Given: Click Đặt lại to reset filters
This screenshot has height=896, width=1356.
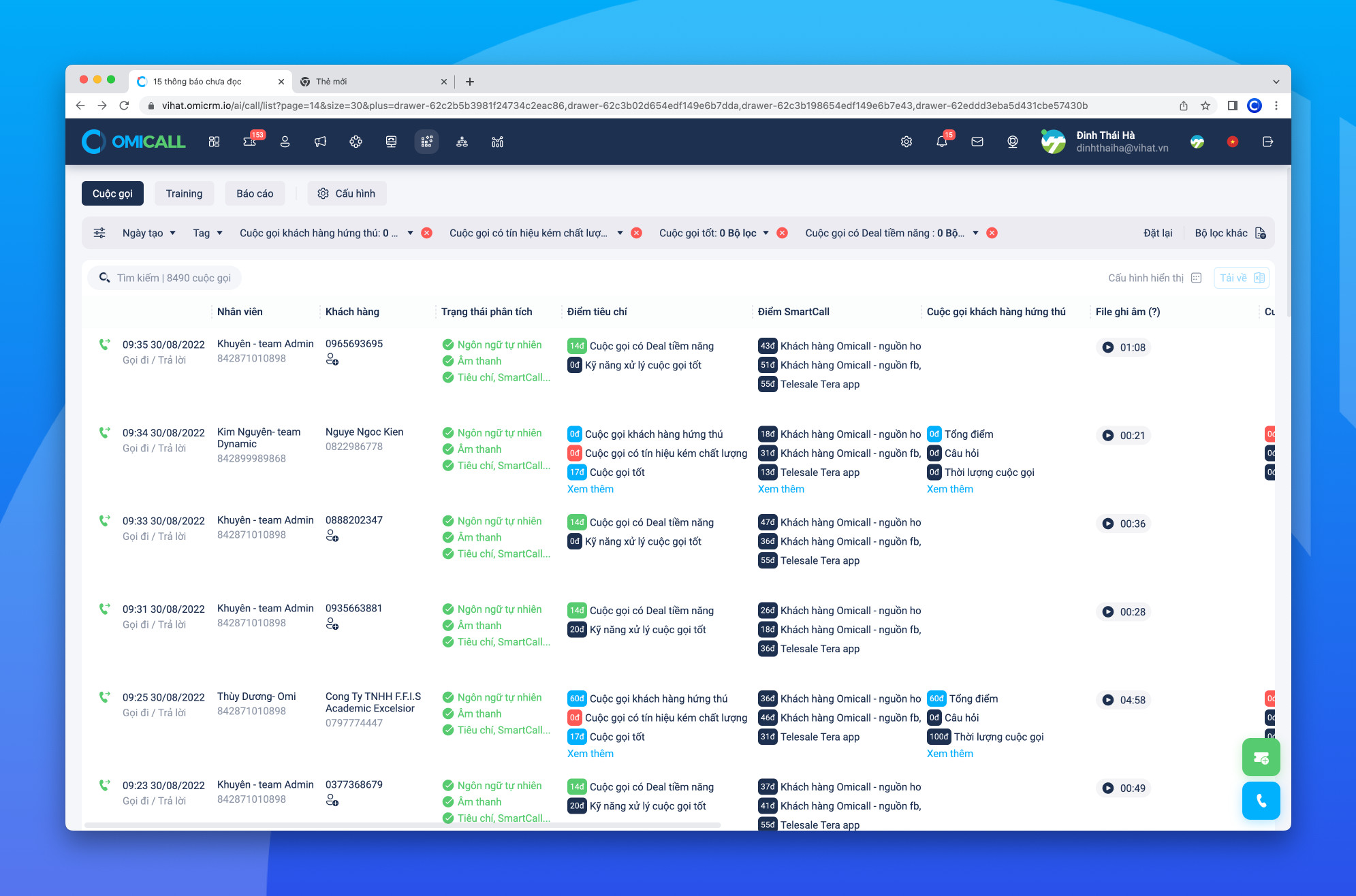Looking at the screenshot, I should click(x=1158, y=233).
